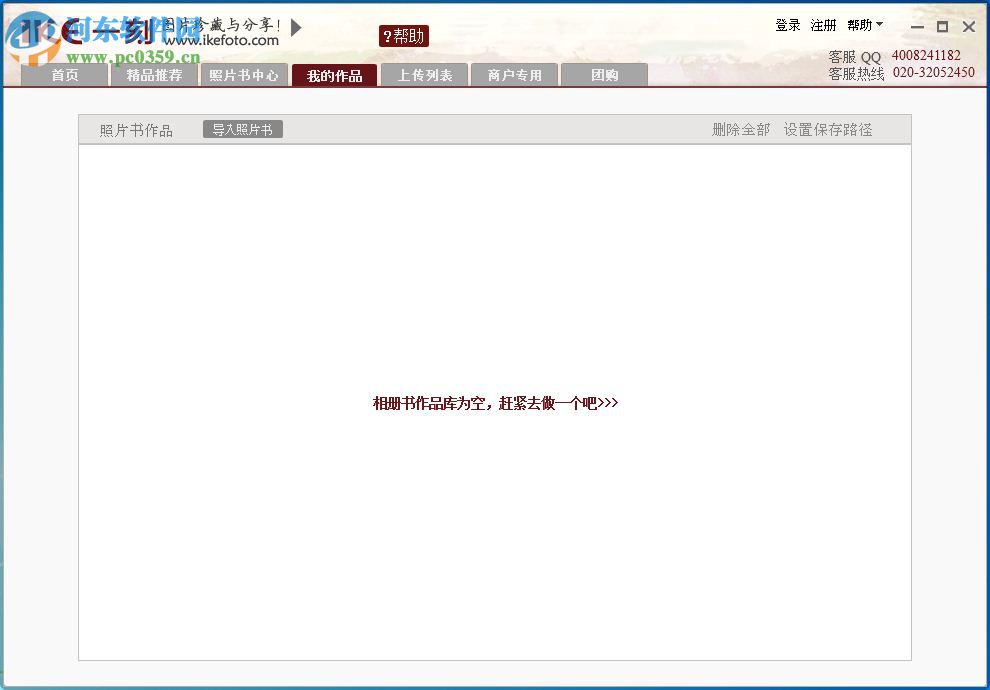
Task: Expand the help chevron next to 帮助
Action: click(881, 25)
